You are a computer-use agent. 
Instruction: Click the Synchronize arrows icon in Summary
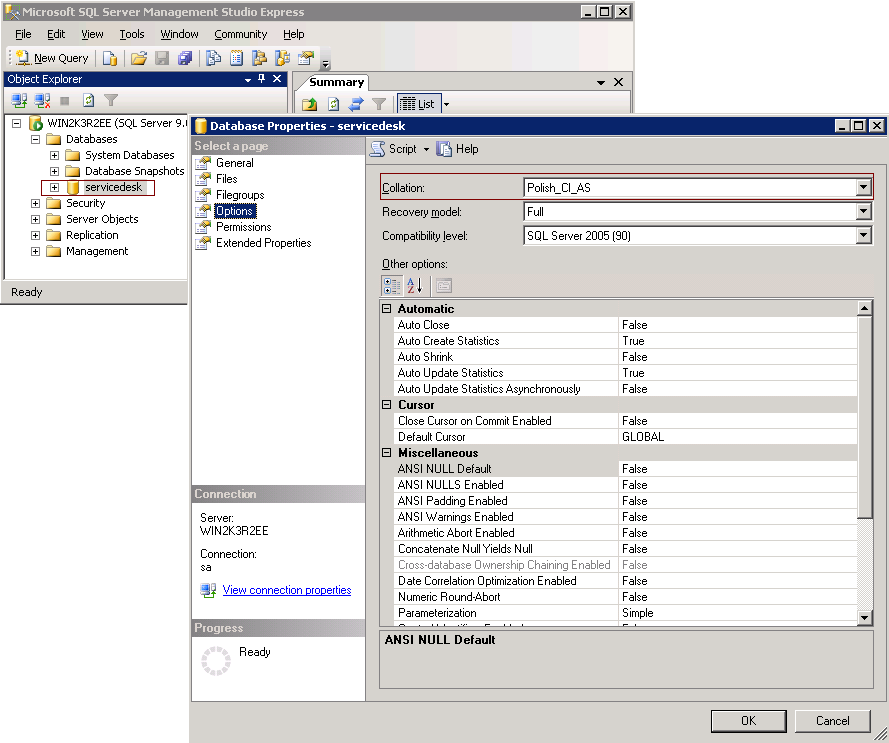[356, 104]
